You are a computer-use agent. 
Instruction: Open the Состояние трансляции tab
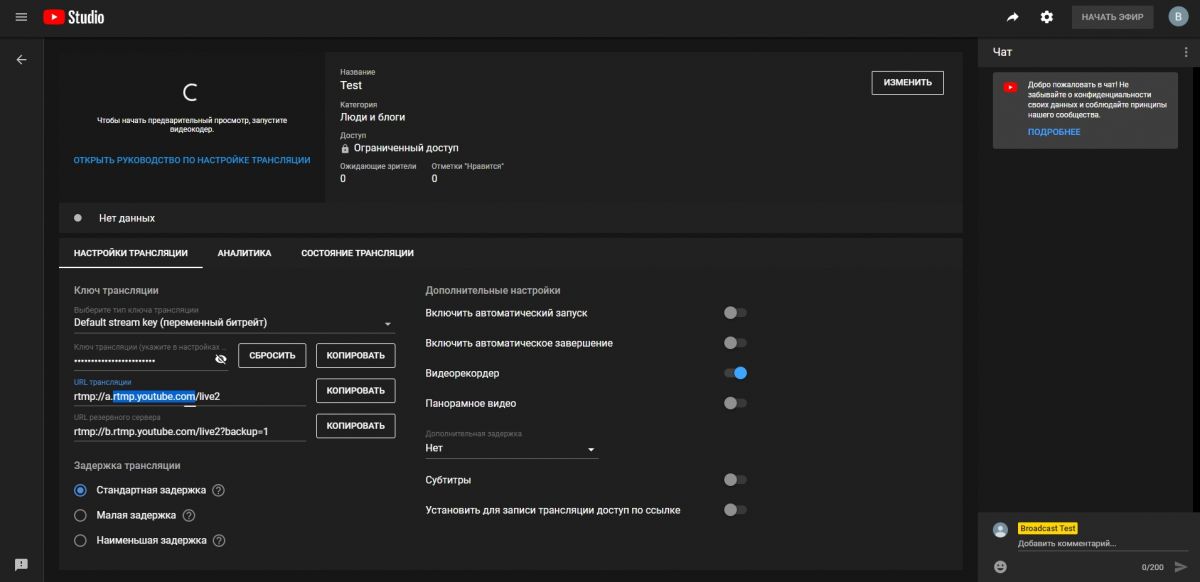pyautogui.click(x=357, y=253)
